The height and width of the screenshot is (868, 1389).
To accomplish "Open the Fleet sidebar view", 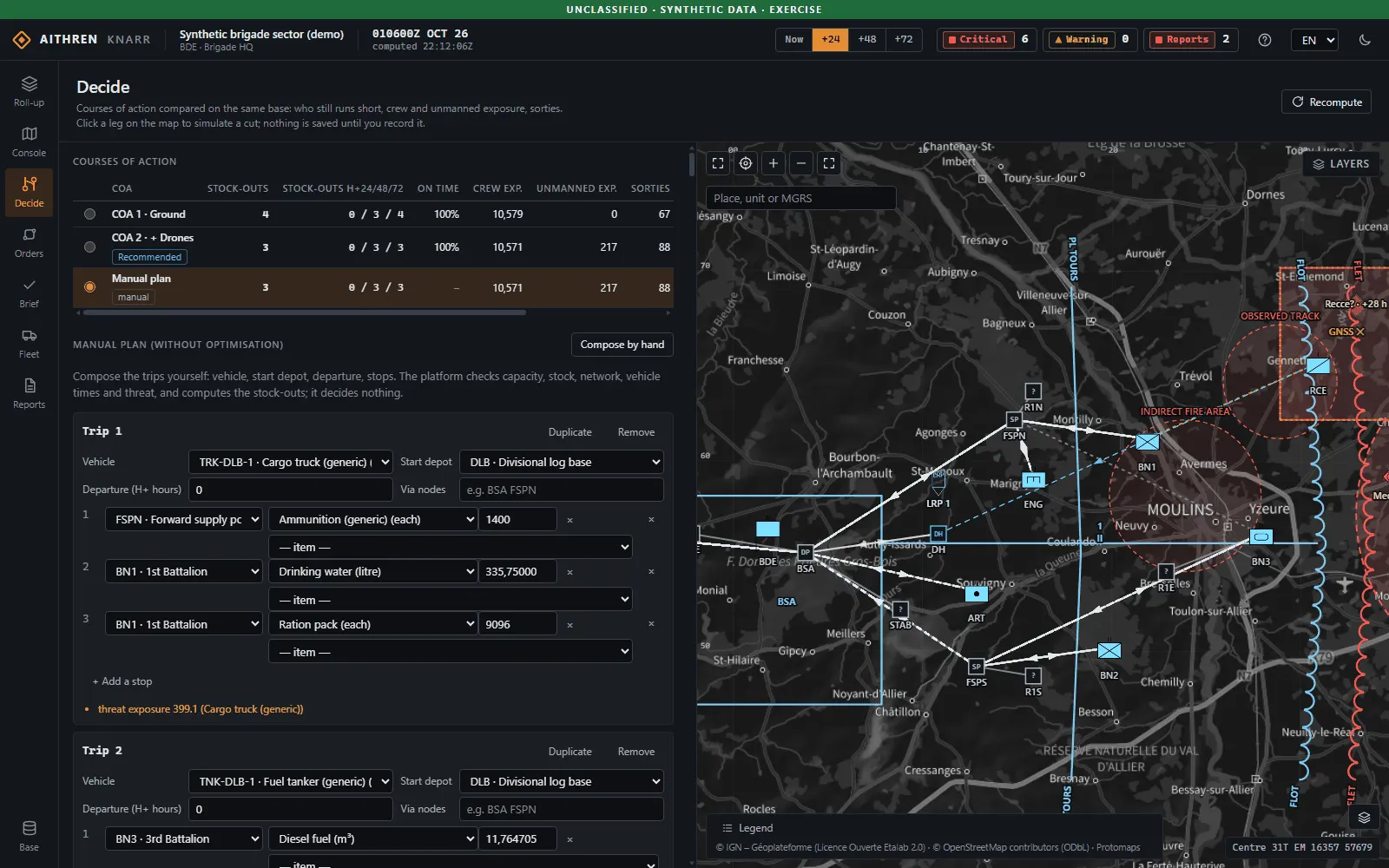I will pos(29,343).
